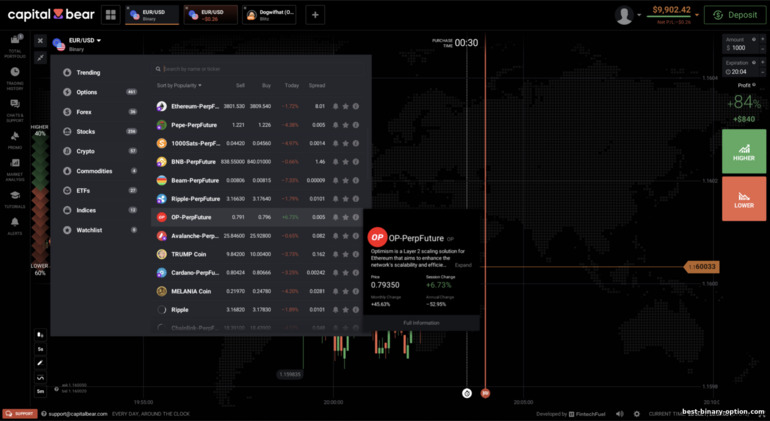The image size is (770, 421).
Task: Click the user avatar icon
Action: coord(624,15)
